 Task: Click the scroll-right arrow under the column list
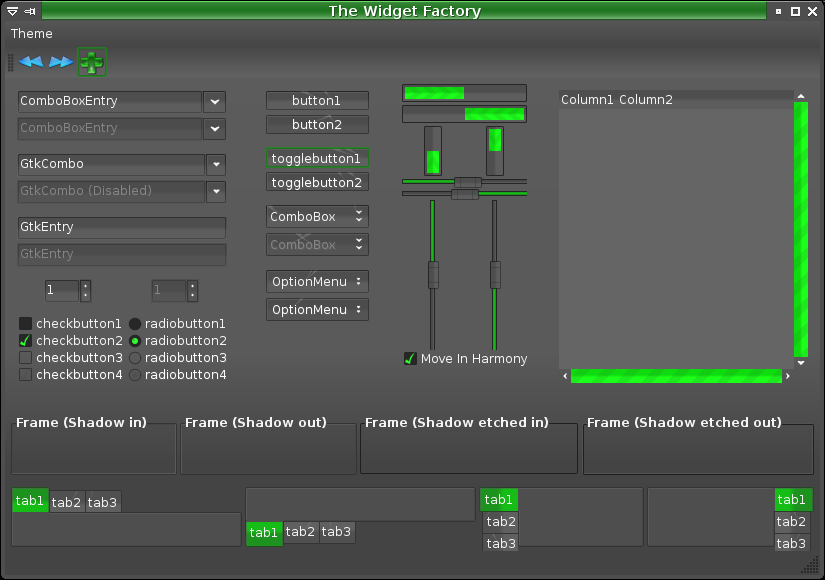788,376
